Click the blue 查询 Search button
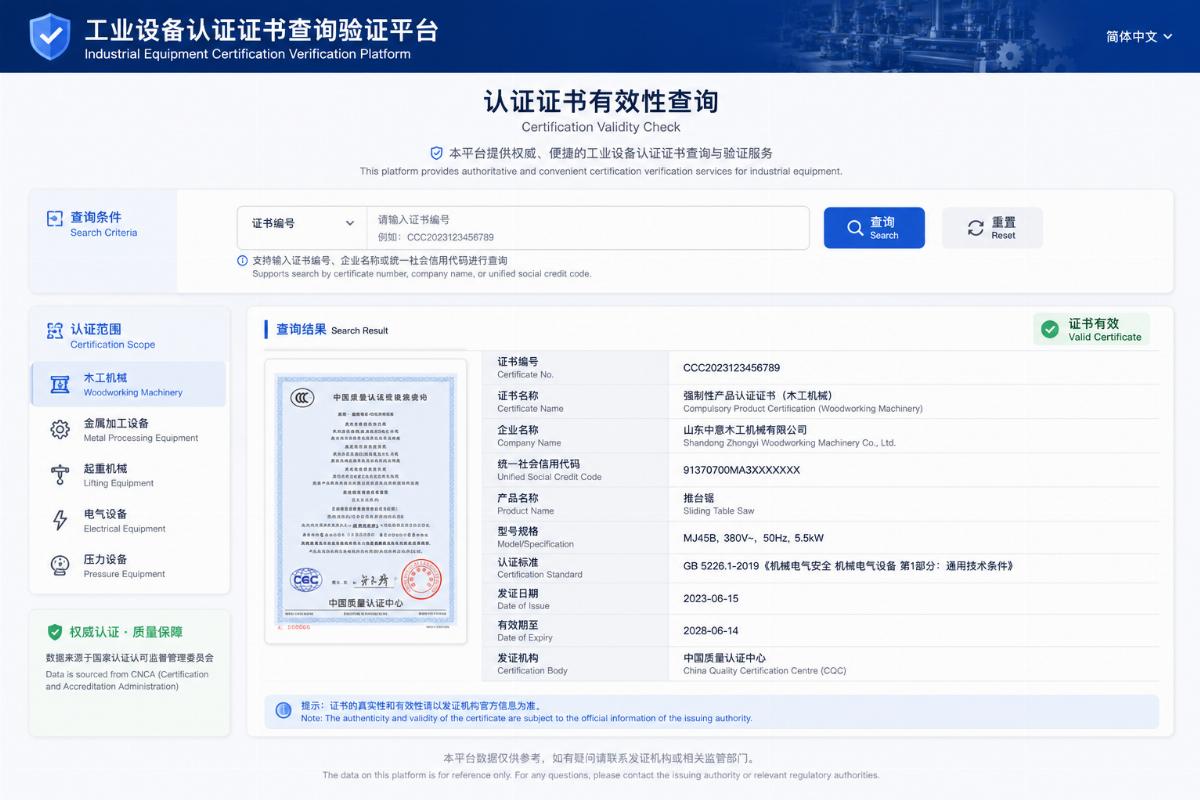1200x800 pixels. tap(874, 228)
